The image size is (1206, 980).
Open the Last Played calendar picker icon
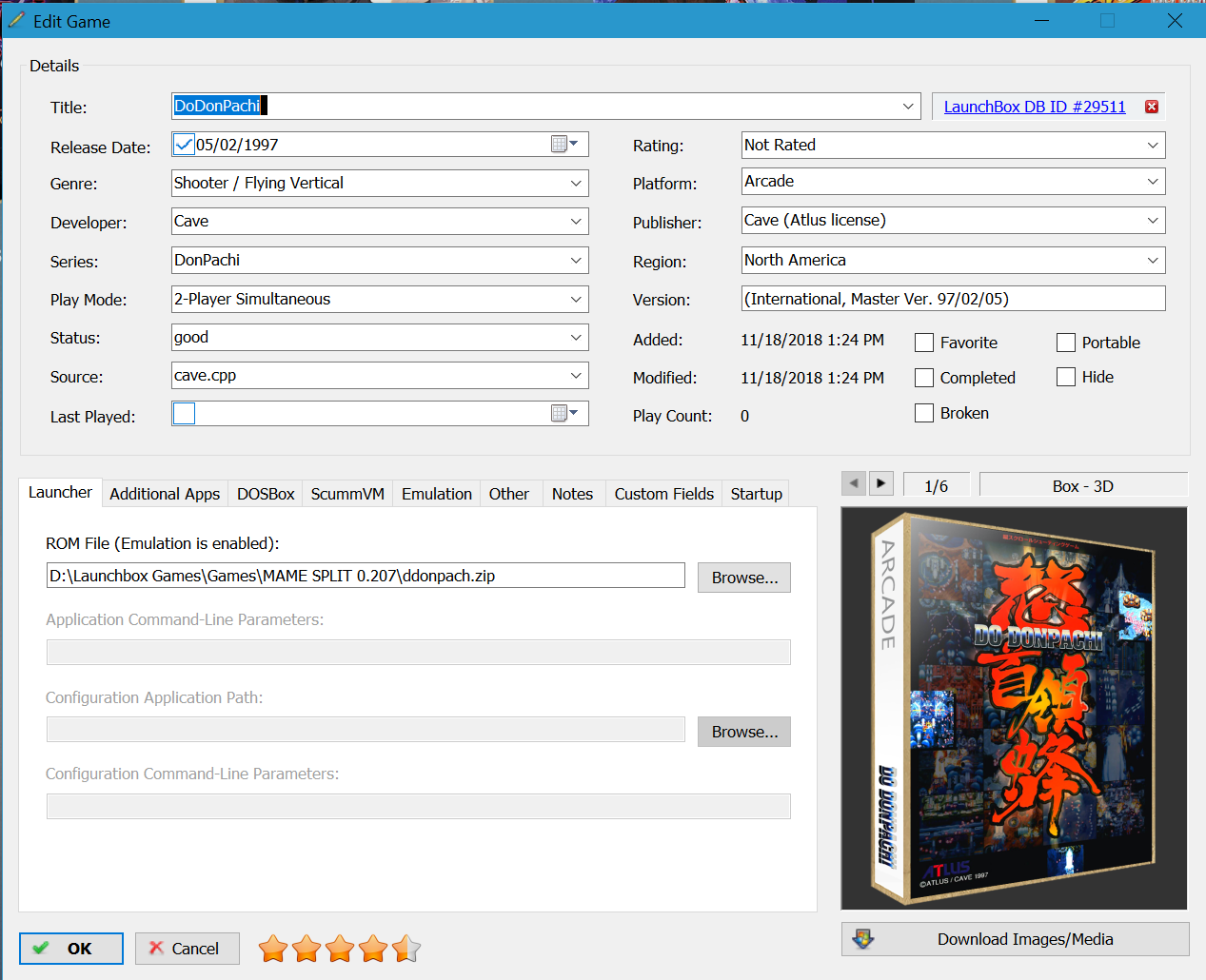coord(564,413)
